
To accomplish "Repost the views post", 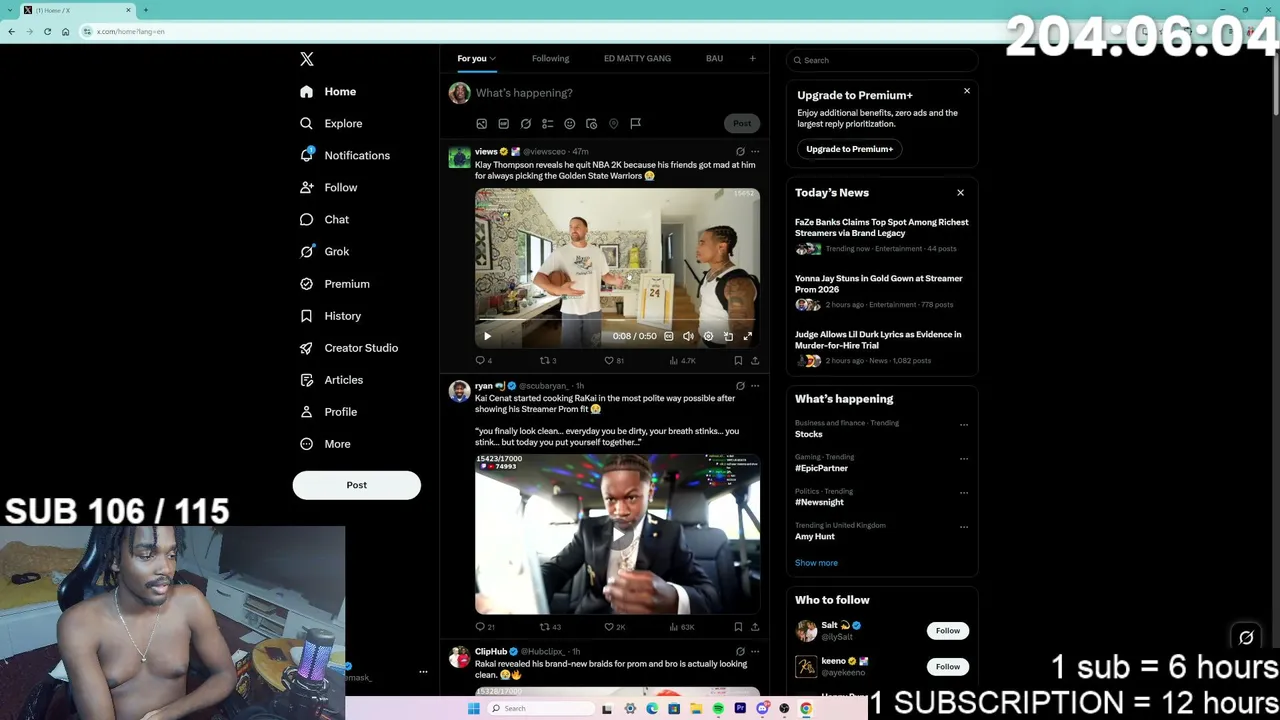I will (548, 361).
